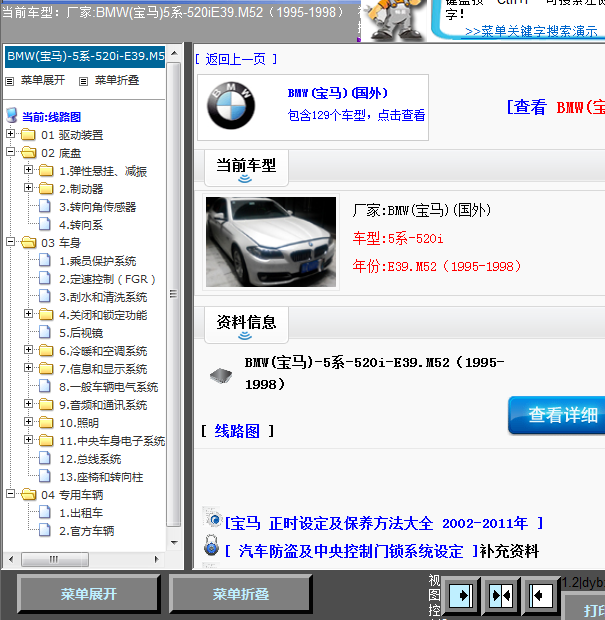
Task: Click the BMW logo image
Action: [x=231, y=106]
